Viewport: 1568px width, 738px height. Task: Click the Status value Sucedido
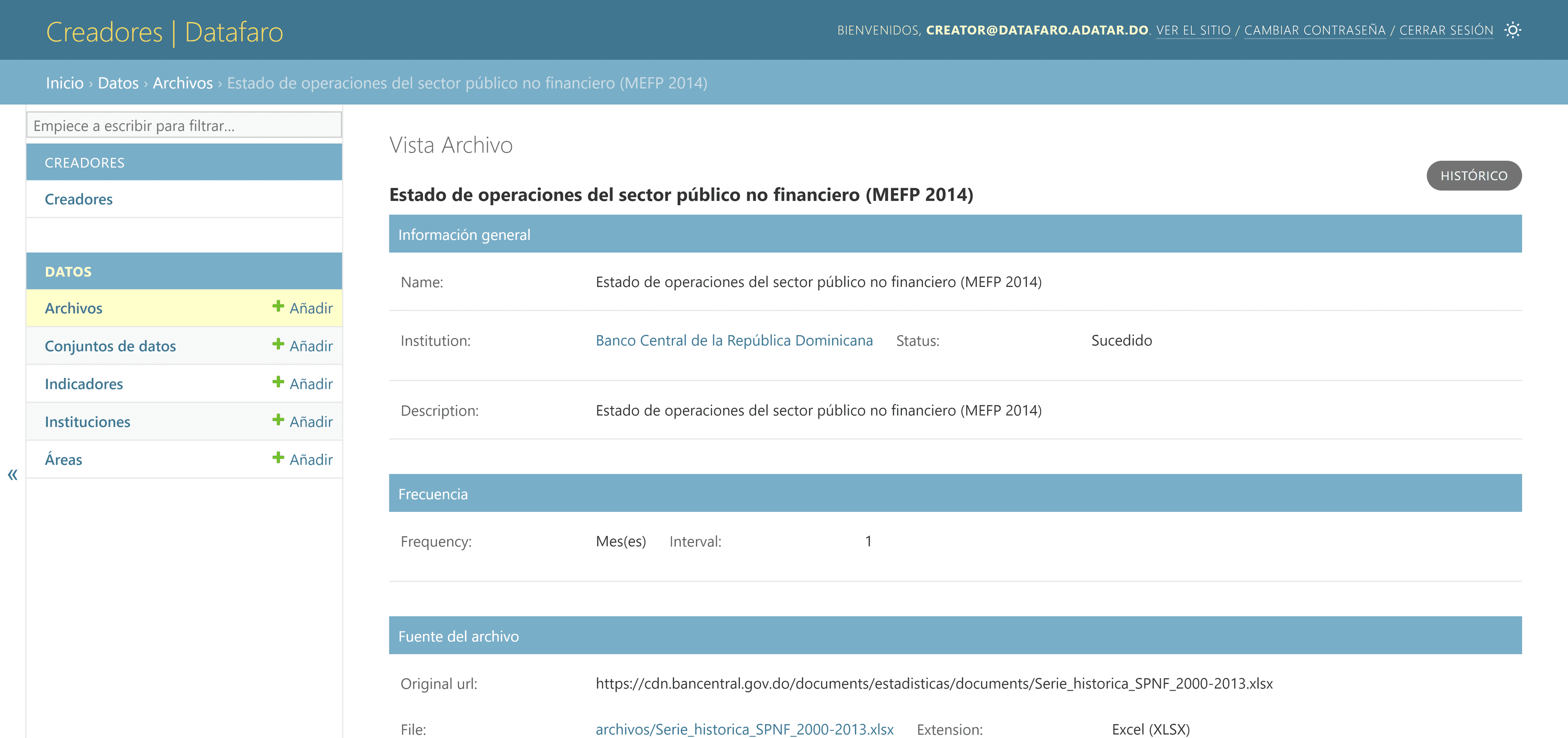1121,340
